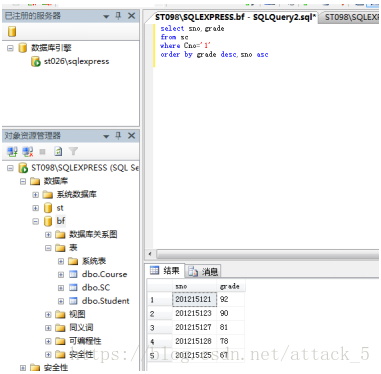Image resolution: width=381 pixels, height=374 pixels.
Task: Expand the st database node
Action: pyautogui.click(x=36, y=208)
